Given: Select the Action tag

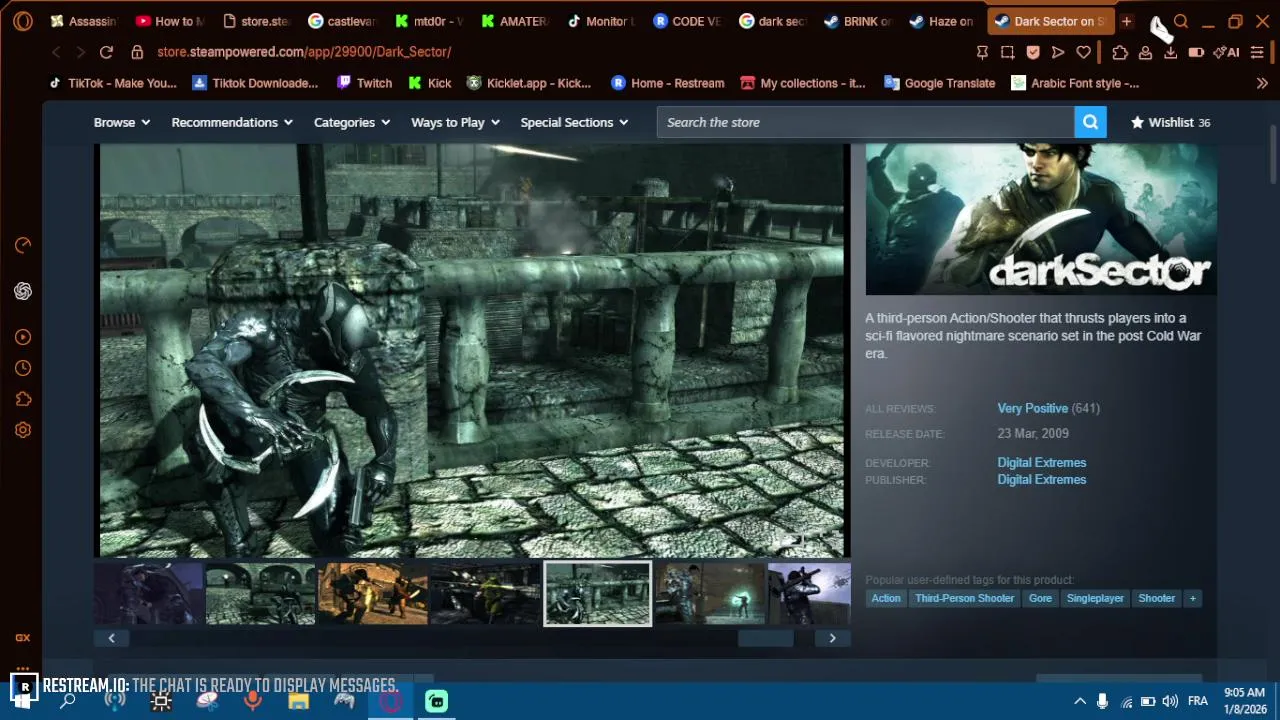Looking at the screenshot, I should click(x=886, y=598).
